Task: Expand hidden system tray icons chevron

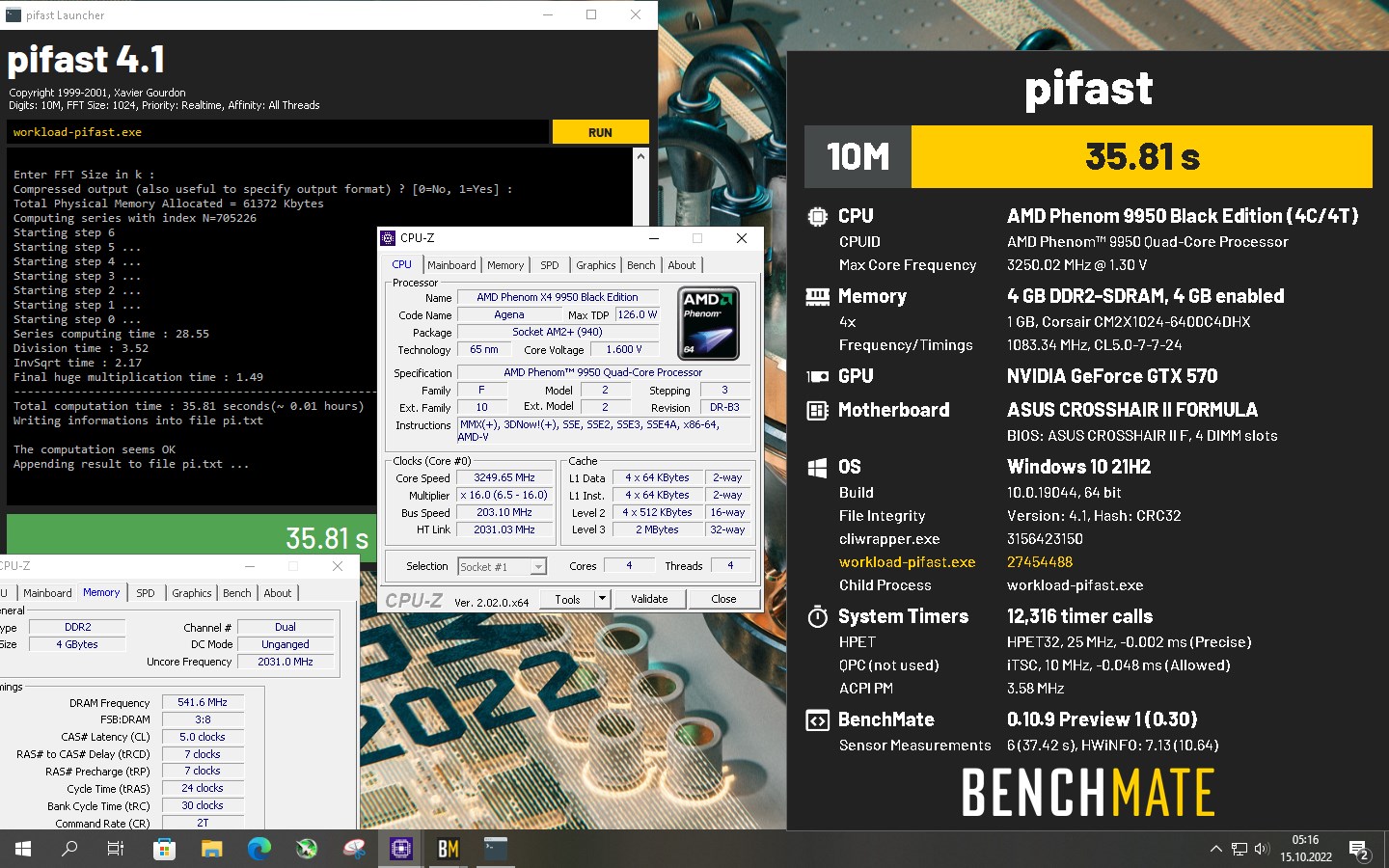Action: [1215, 849]
